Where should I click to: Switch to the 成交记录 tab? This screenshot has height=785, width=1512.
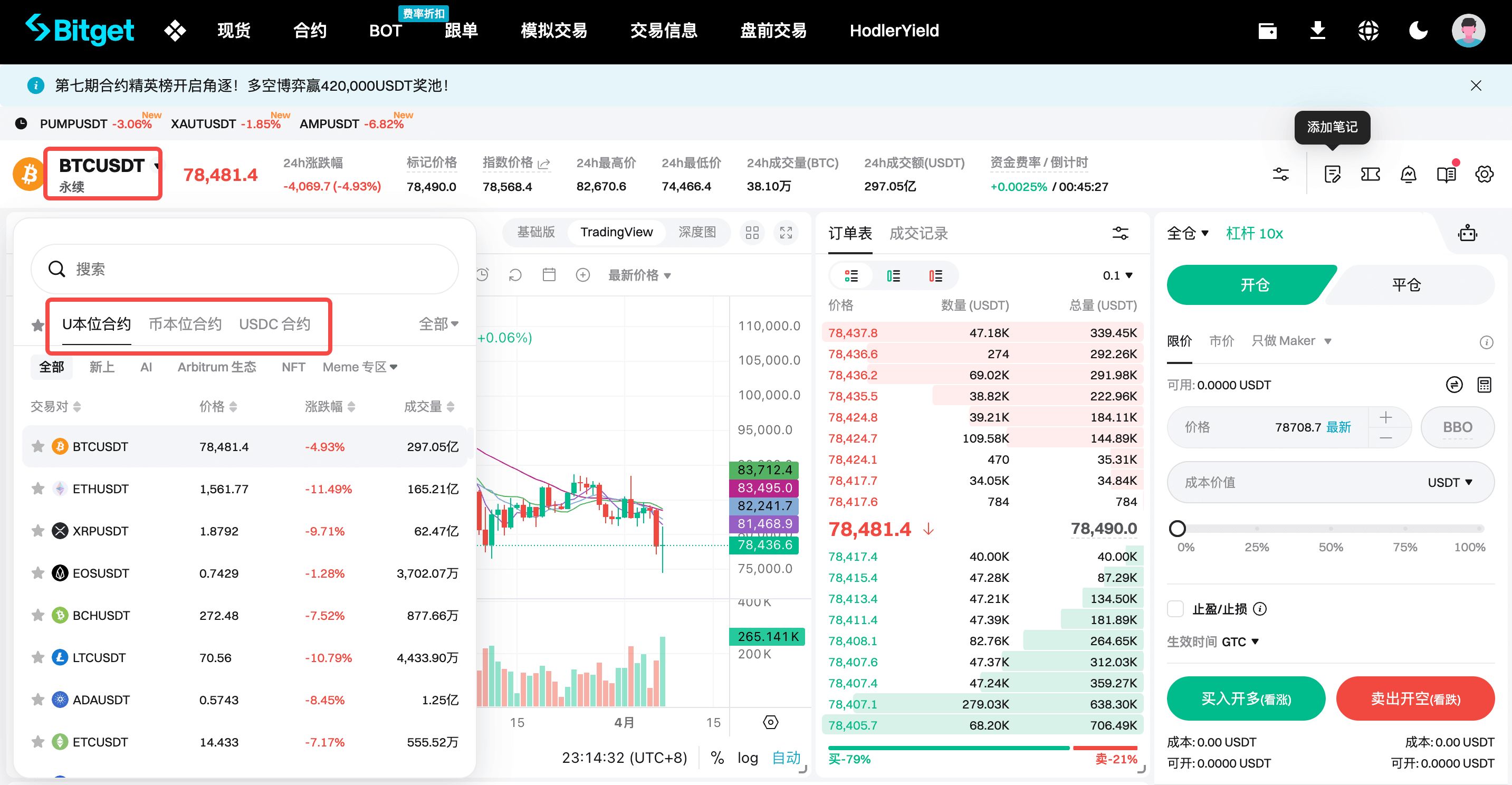coord(919,233)
